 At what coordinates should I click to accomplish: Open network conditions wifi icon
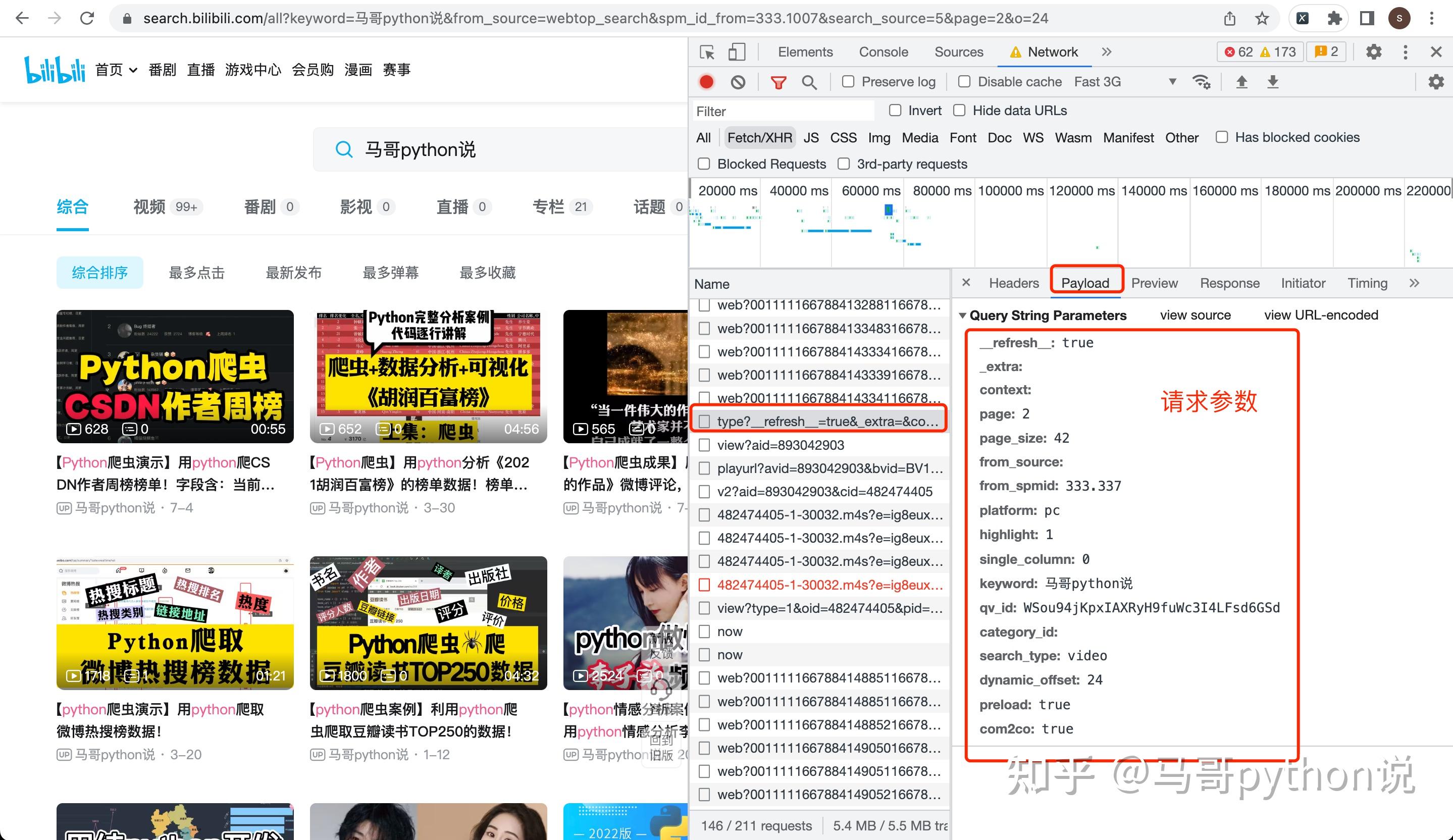[x=1201, y=82]
